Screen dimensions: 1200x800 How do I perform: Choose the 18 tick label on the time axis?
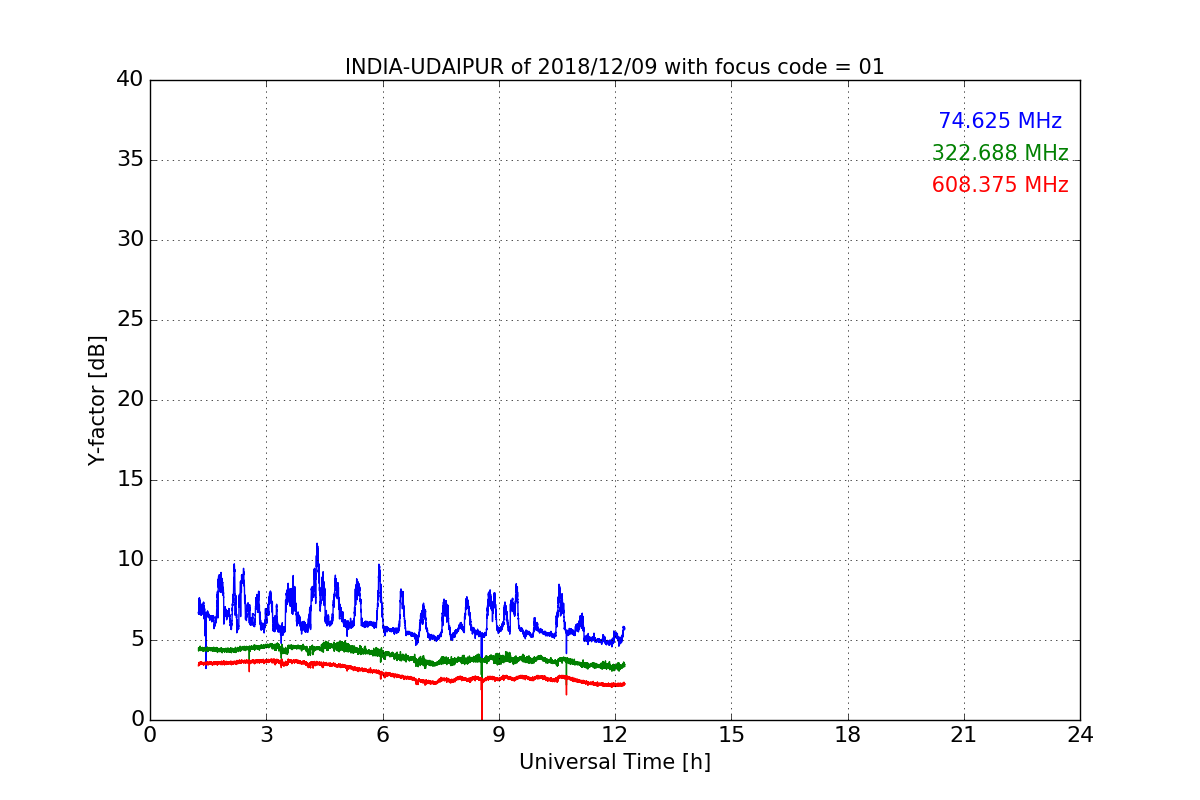(847, 736)
